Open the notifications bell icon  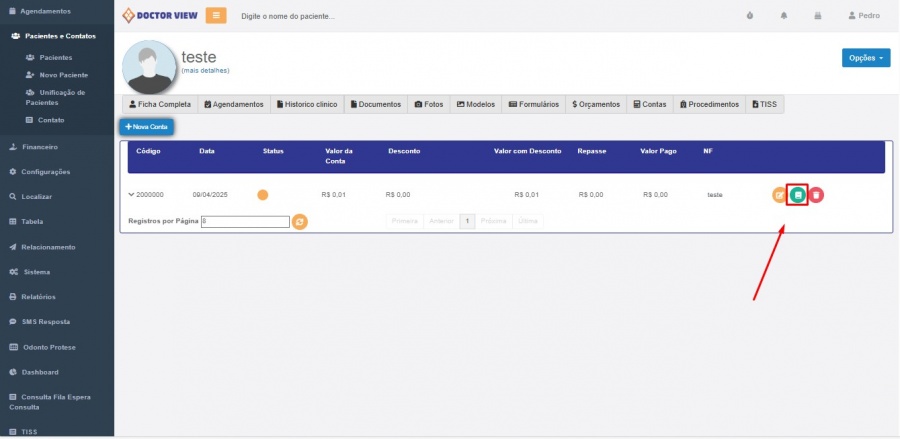[x=784, y=16]
